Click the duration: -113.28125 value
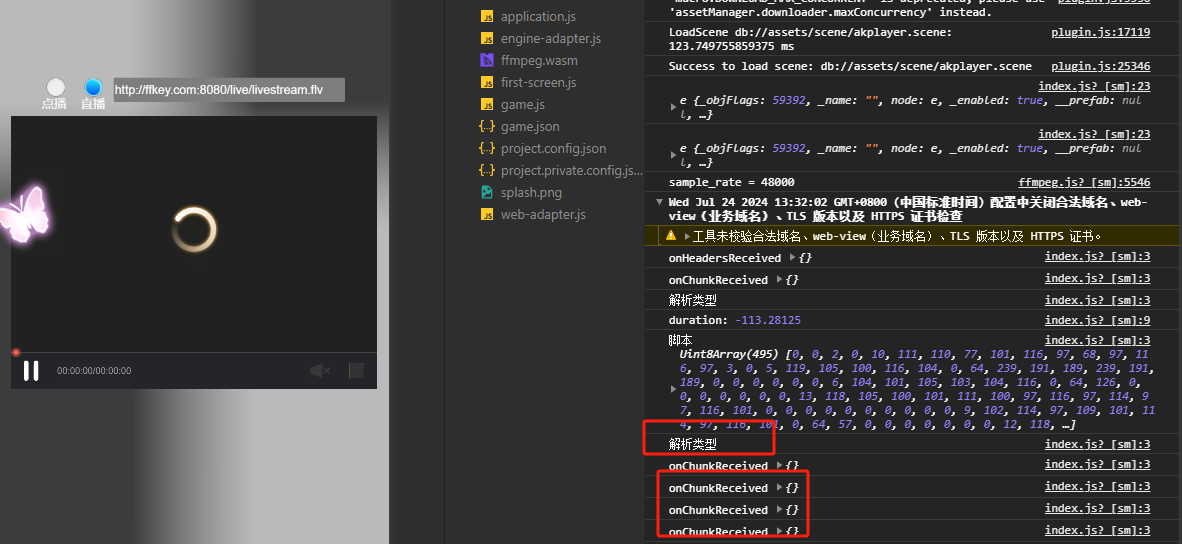Image resolution: width=1182 pixels, height=544 pixels. click(x=768, y=320)
